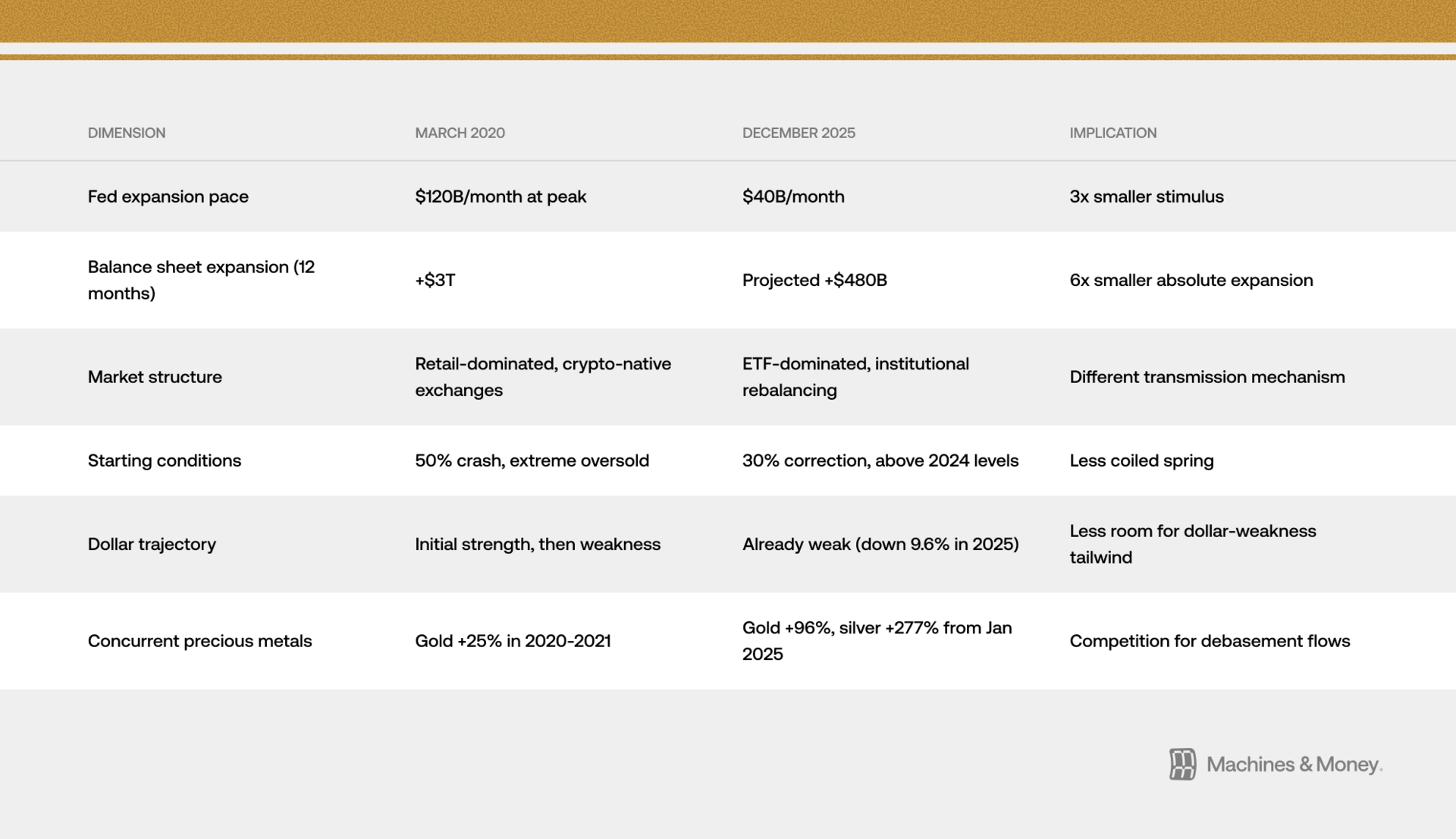1456x839 pixels.
Task: Select the Starting conditions row label
Action: click(x=164, y=460)
